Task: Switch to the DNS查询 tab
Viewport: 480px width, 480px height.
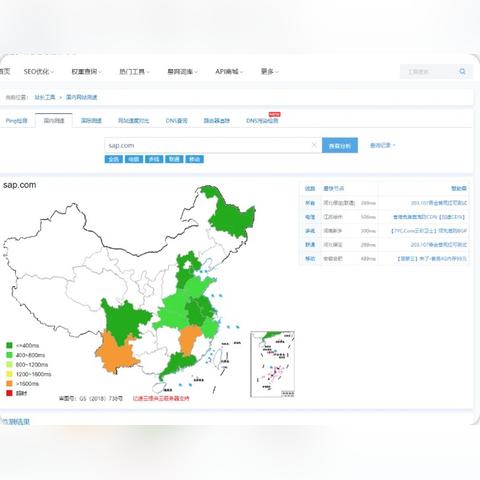Action: (176, 121)
